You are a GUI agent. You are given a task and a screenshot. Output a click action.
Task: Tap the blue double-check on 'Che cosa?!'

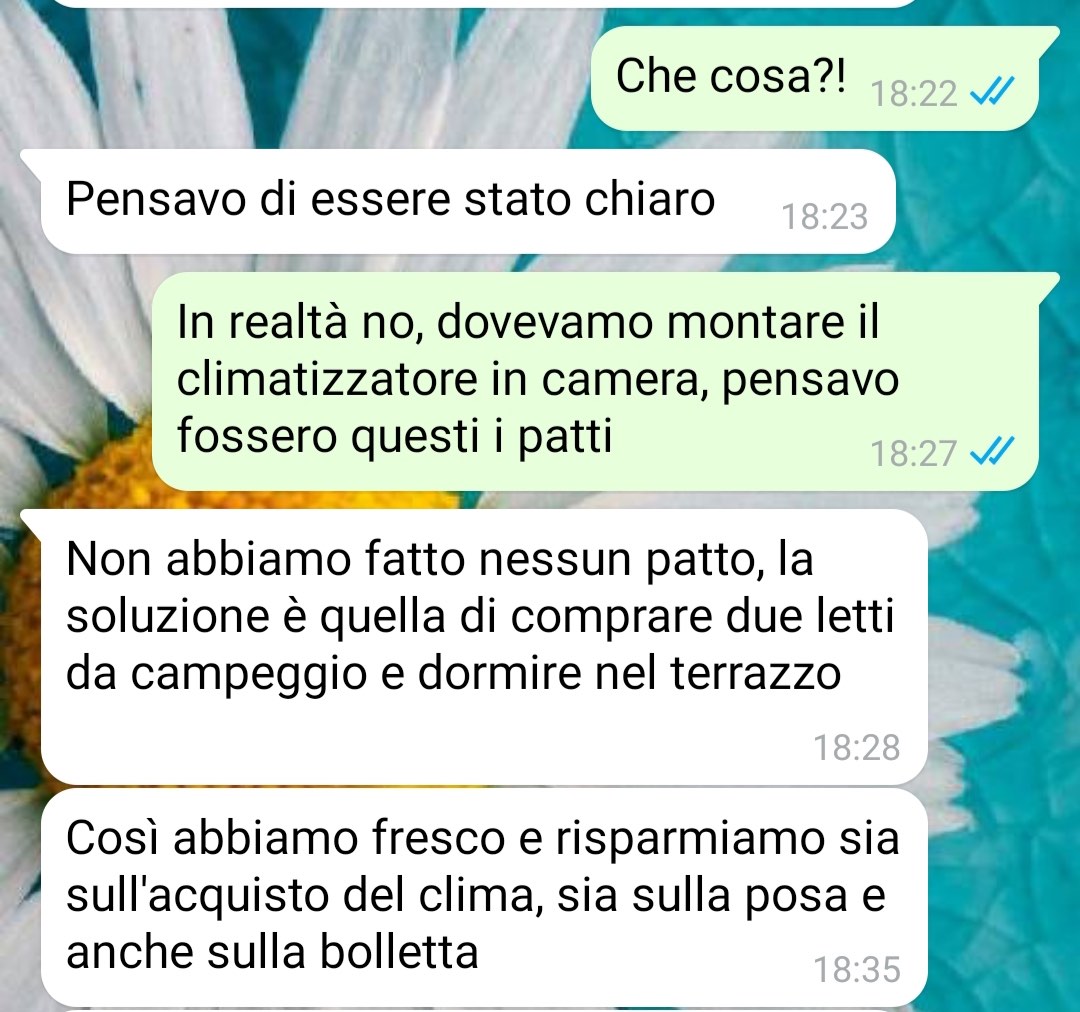[x=991, y=91]
